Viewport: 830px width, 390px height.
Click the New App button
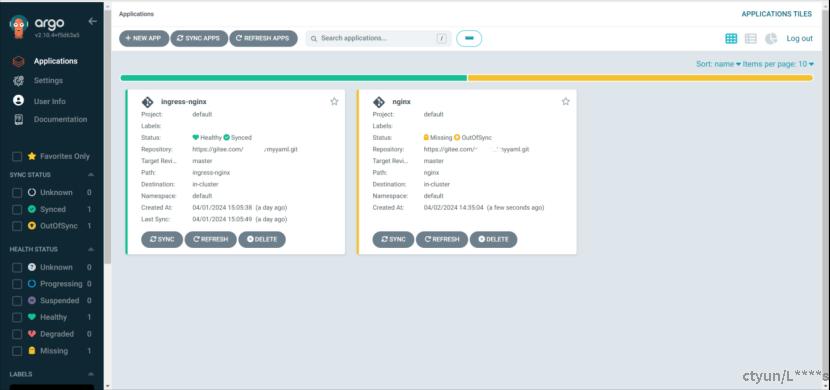click(x=144, y=39)
